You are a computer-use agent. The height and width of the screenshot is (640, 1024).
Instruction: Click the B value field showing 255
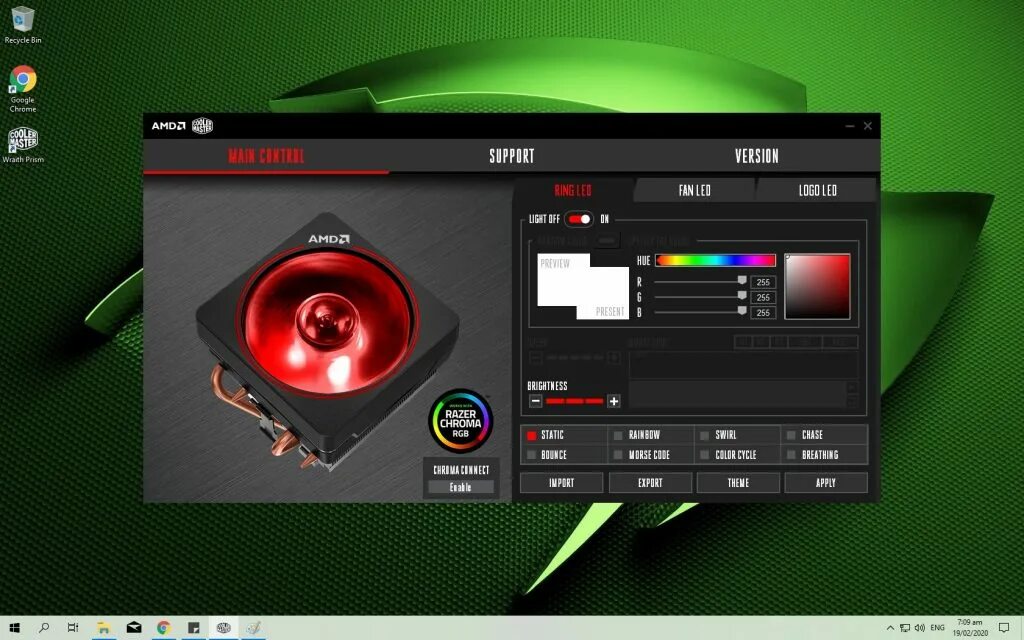tap(763, 313)
